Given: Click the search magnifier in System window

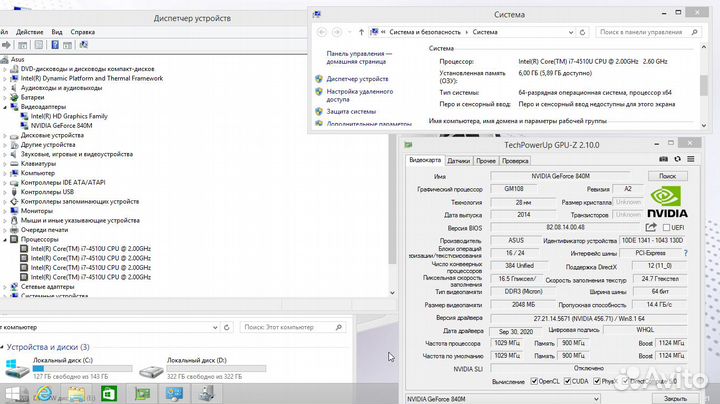Looking at the screenshot, I should click(695, 32).
